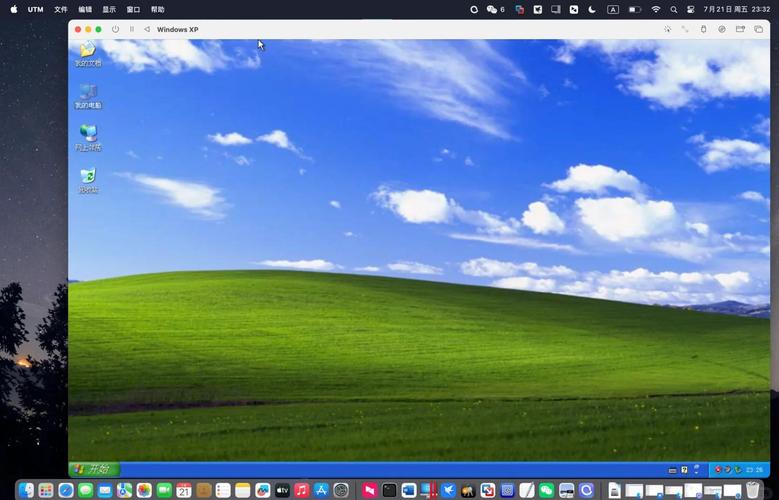Open the Trash in the Dock
This screenshot has width=779, height=500.
coord(753,491)
